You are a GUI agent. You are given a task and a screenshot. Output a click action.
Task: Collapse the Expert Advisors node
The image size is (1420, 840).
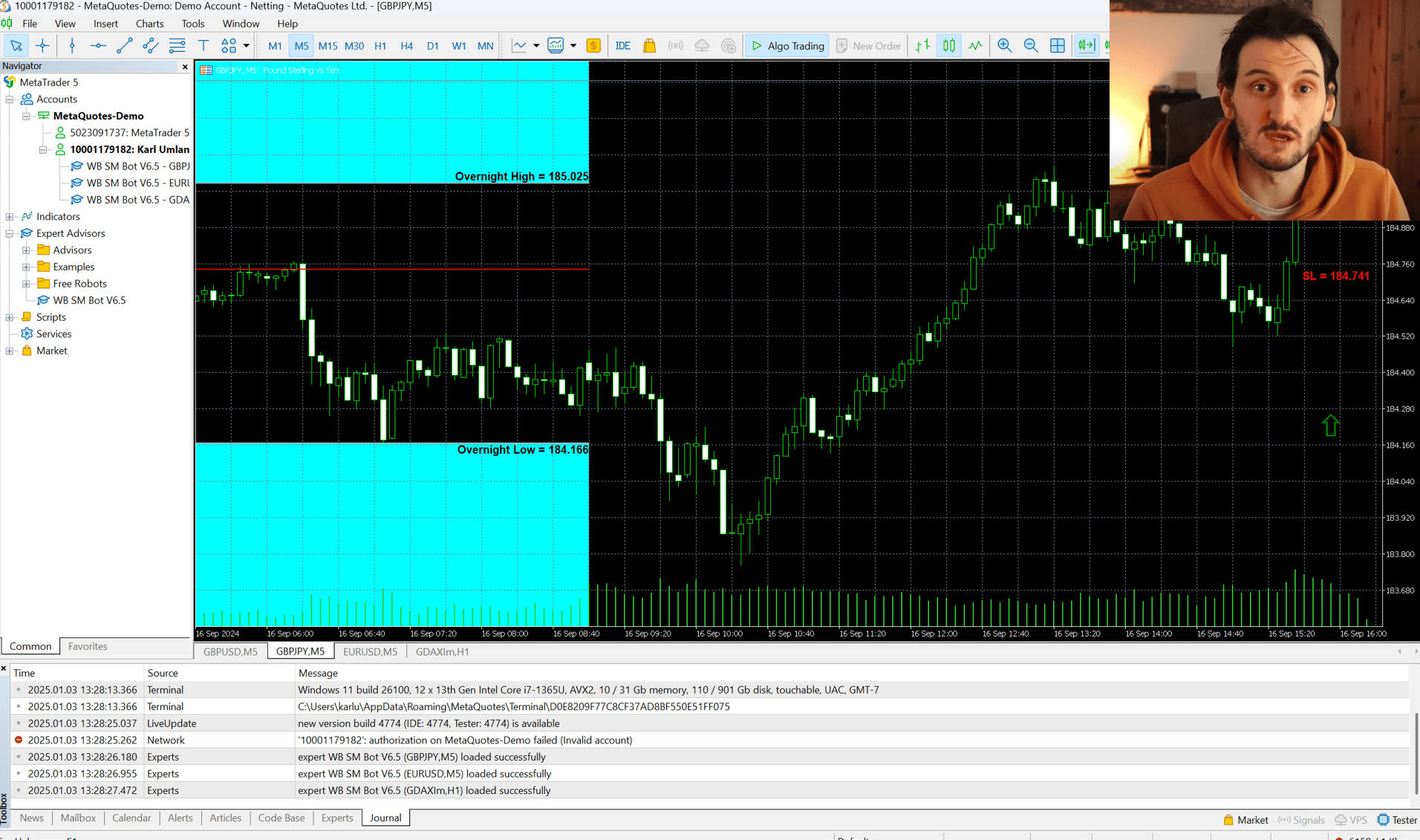(x=10, y=234)
